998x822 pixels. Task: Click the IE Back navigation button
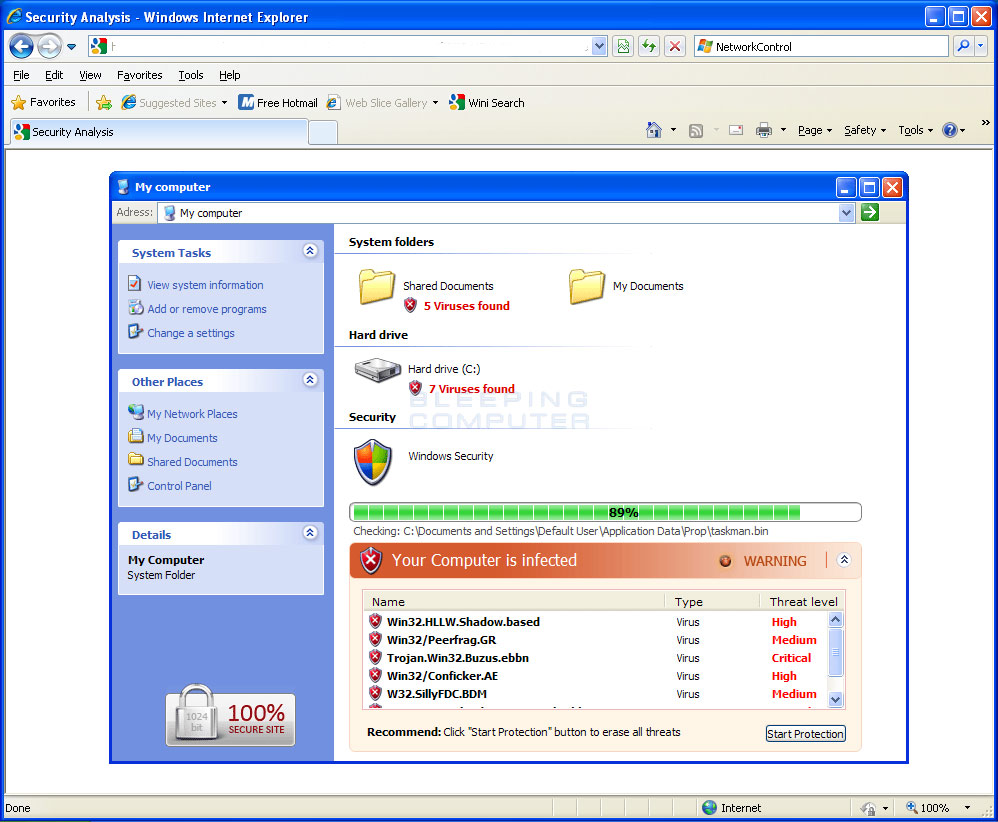(x=22, y=46)
